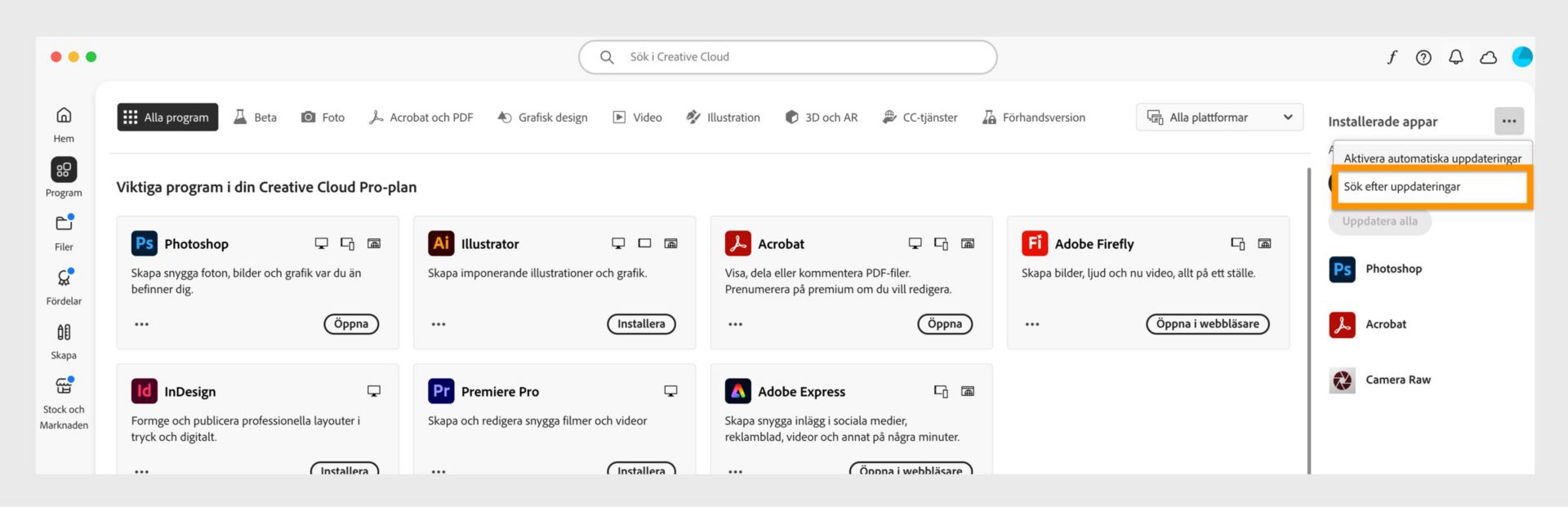Click the Photoshop Ps icon in the card
This screenshot has width=1568, height=507.
[145, 243]
